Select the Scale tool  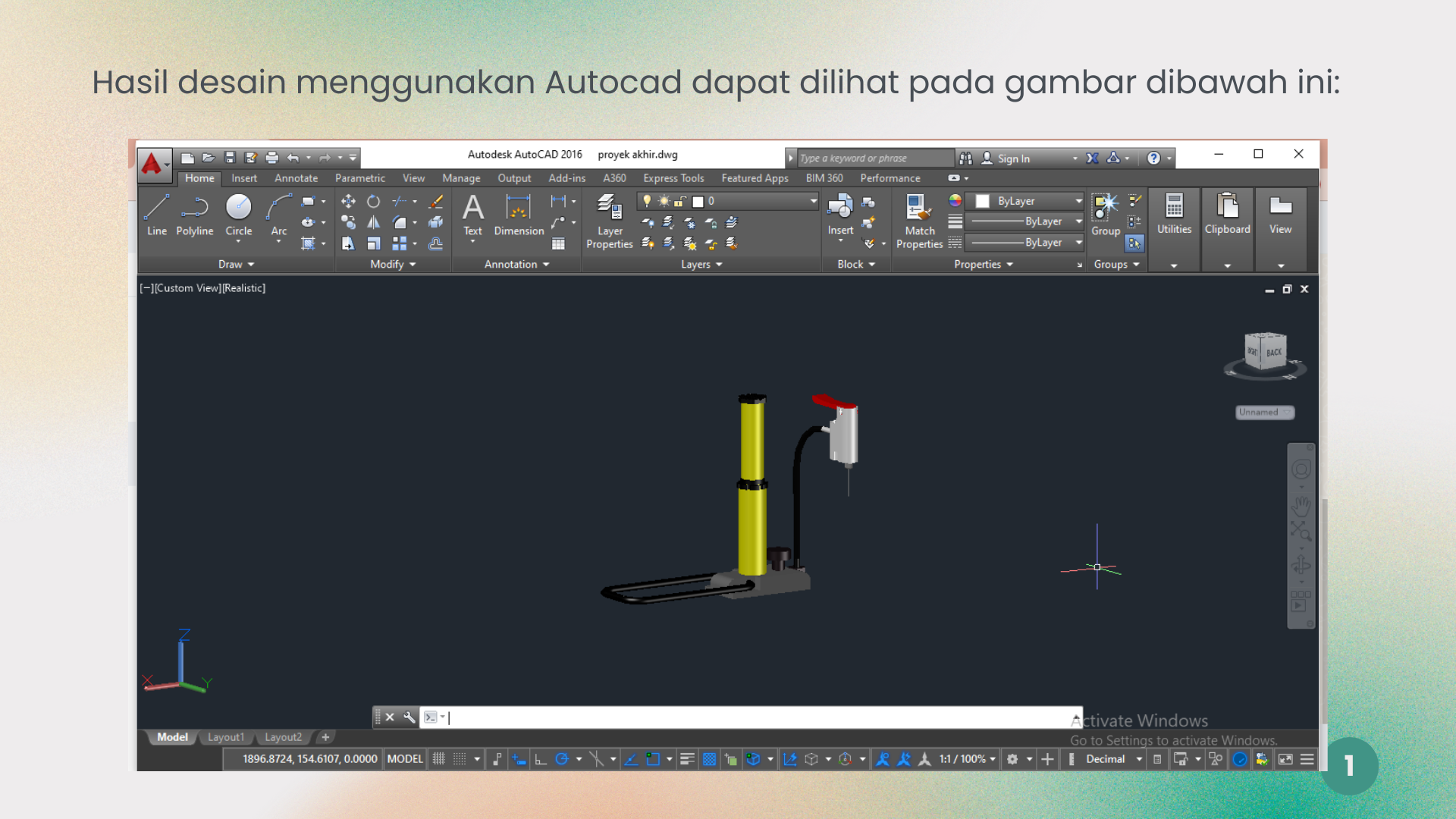[x=373, y=243]
